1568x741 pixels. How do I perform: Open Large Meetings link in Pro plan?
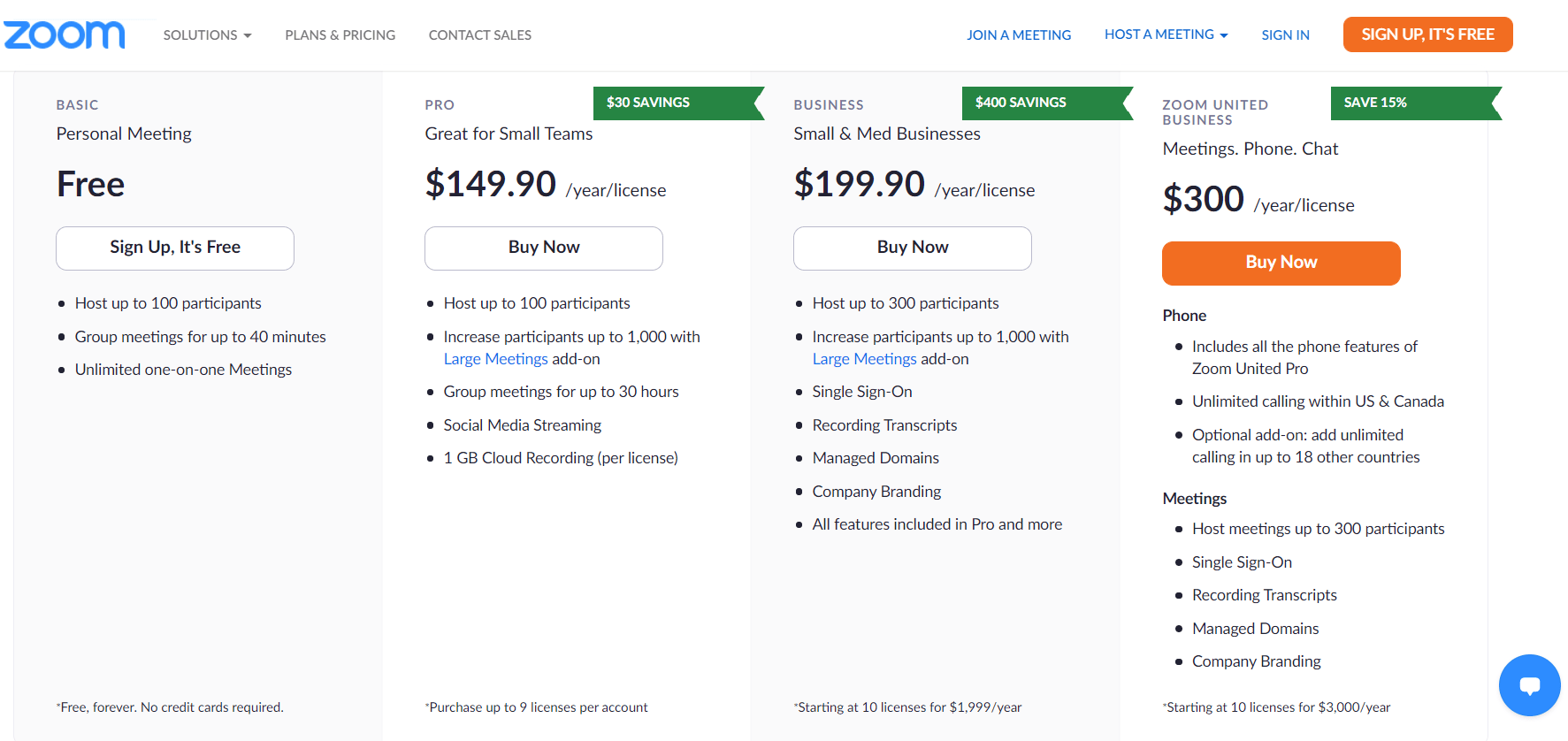pyautogui.click(x=495, y=359)
